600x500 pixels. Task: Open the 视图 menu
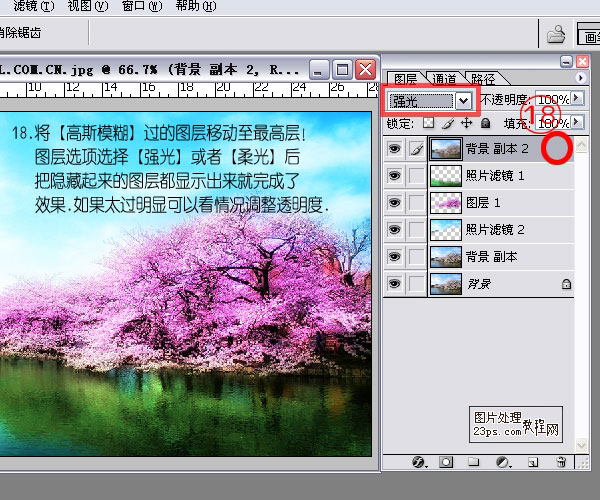pos(88,6)
